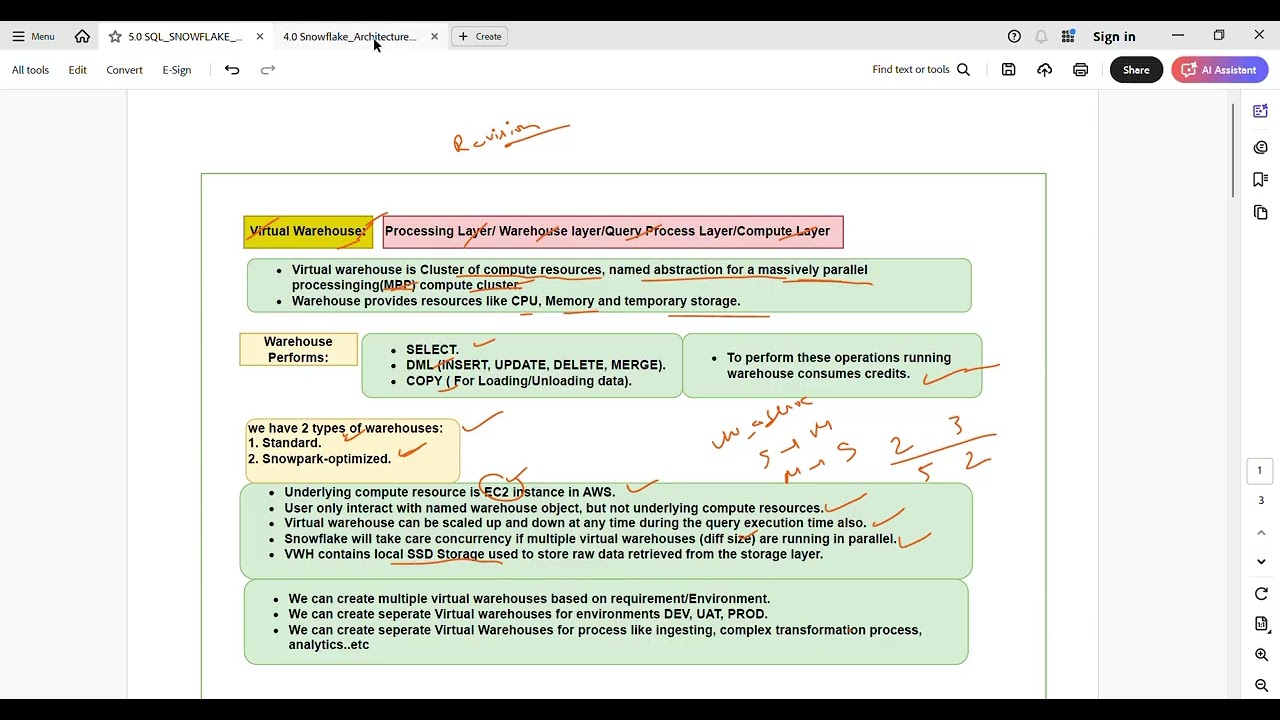This screenshot has height=720, width=1280.
Task: Close the 4.0 Snowflake_Architecture tab
Action: 434,36
